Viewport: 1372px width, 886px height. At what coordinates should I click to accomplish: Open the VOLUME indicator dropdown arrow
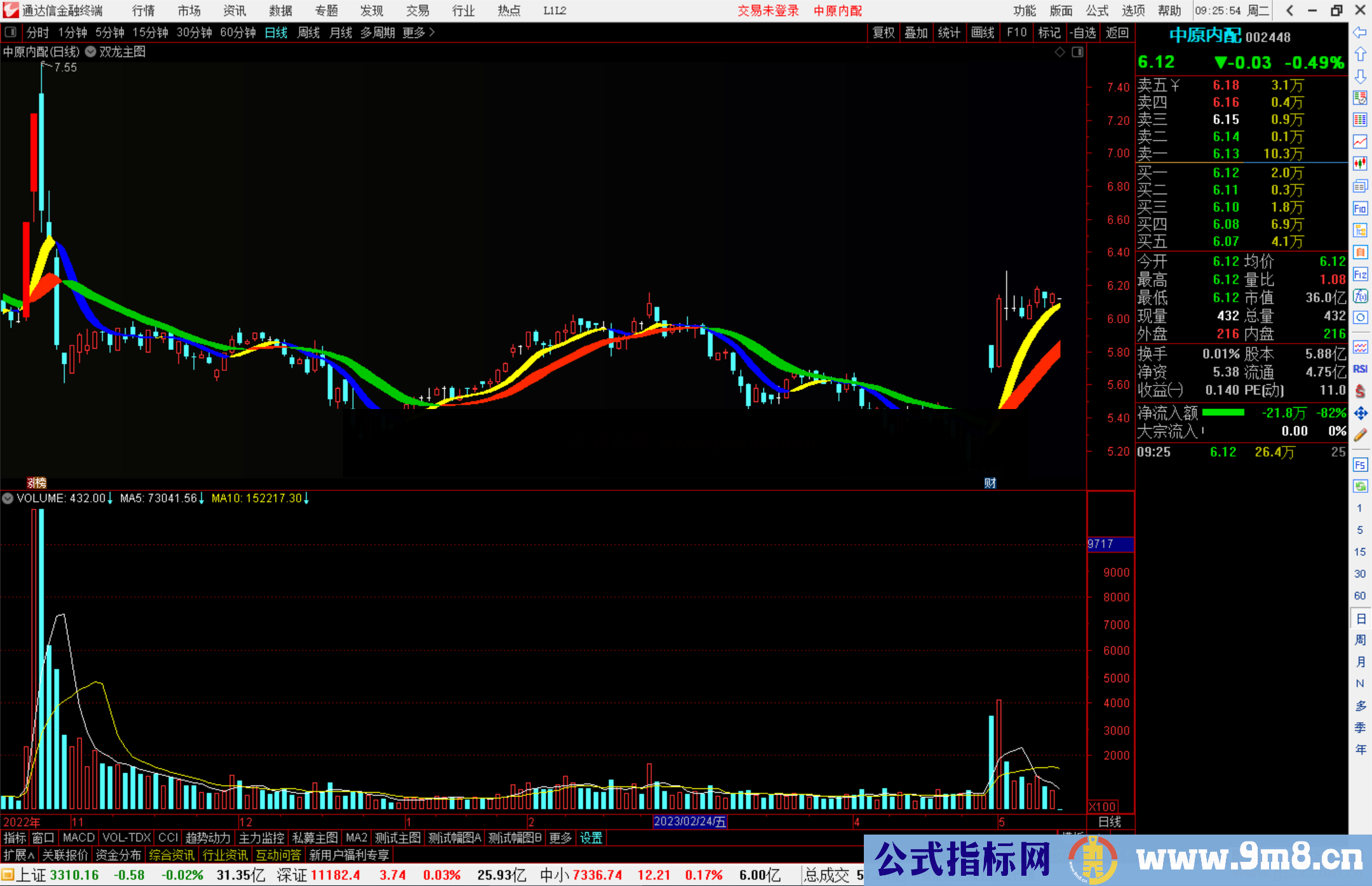click(x=8, y=499)
